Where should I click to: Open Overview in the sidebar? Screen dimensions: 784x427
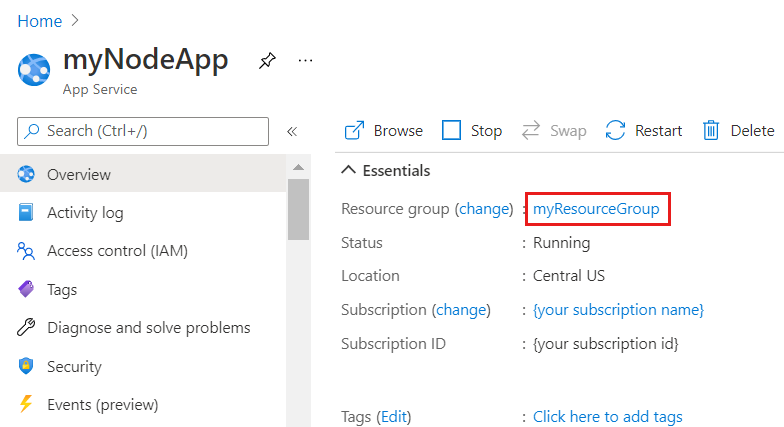tap(143, 174)
